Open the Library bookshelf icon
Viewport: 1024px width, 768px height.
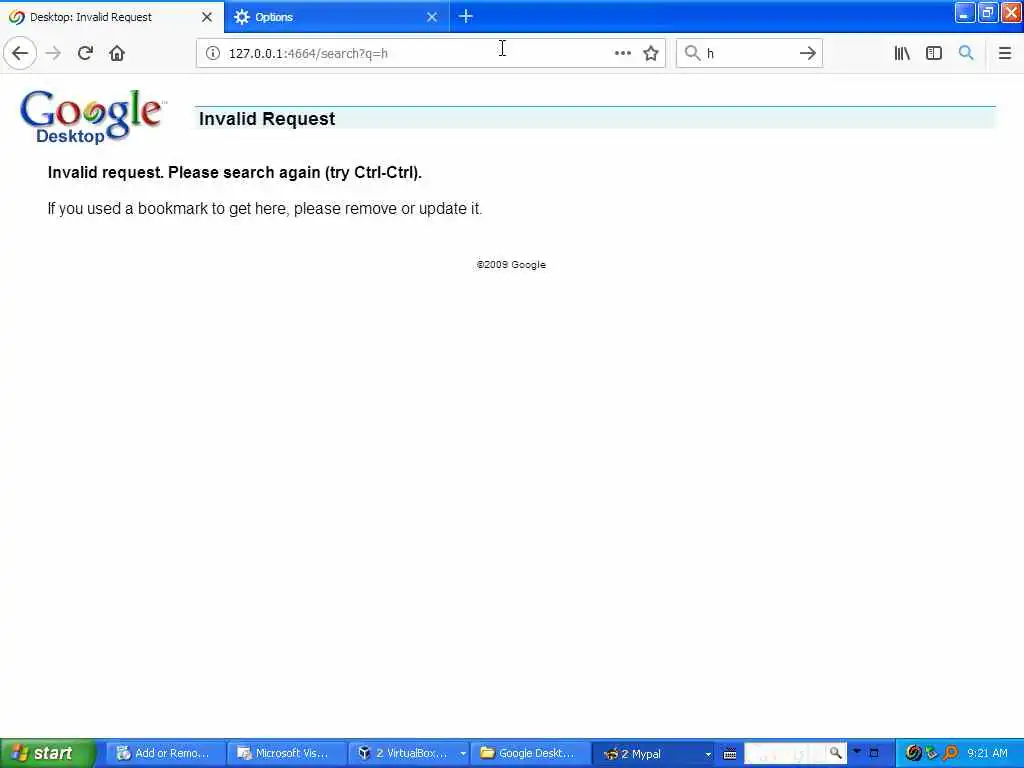pyautogui.click(x=902, y=53)
